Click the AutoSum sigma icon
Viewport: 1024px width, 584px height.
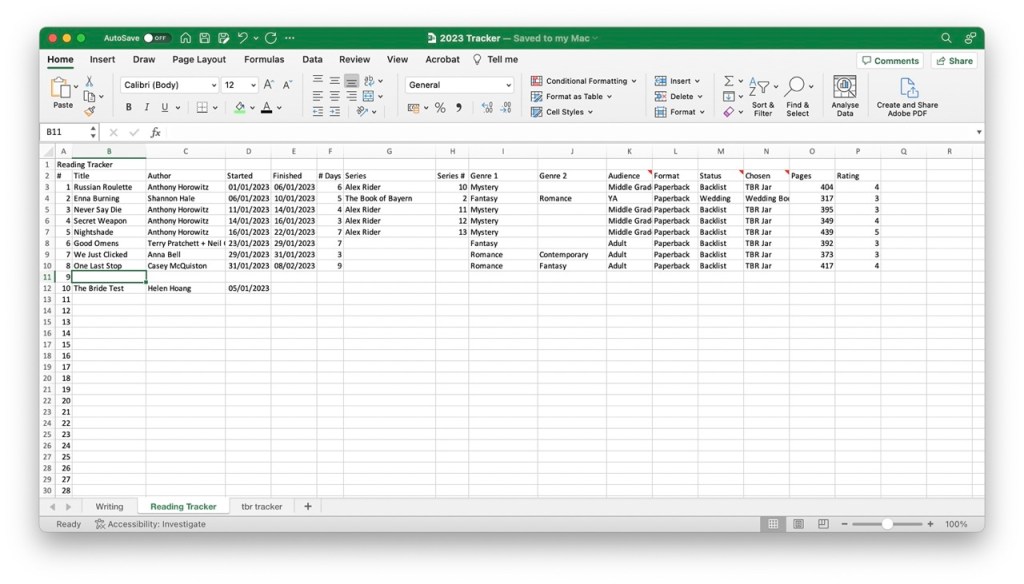click(729, 81)
